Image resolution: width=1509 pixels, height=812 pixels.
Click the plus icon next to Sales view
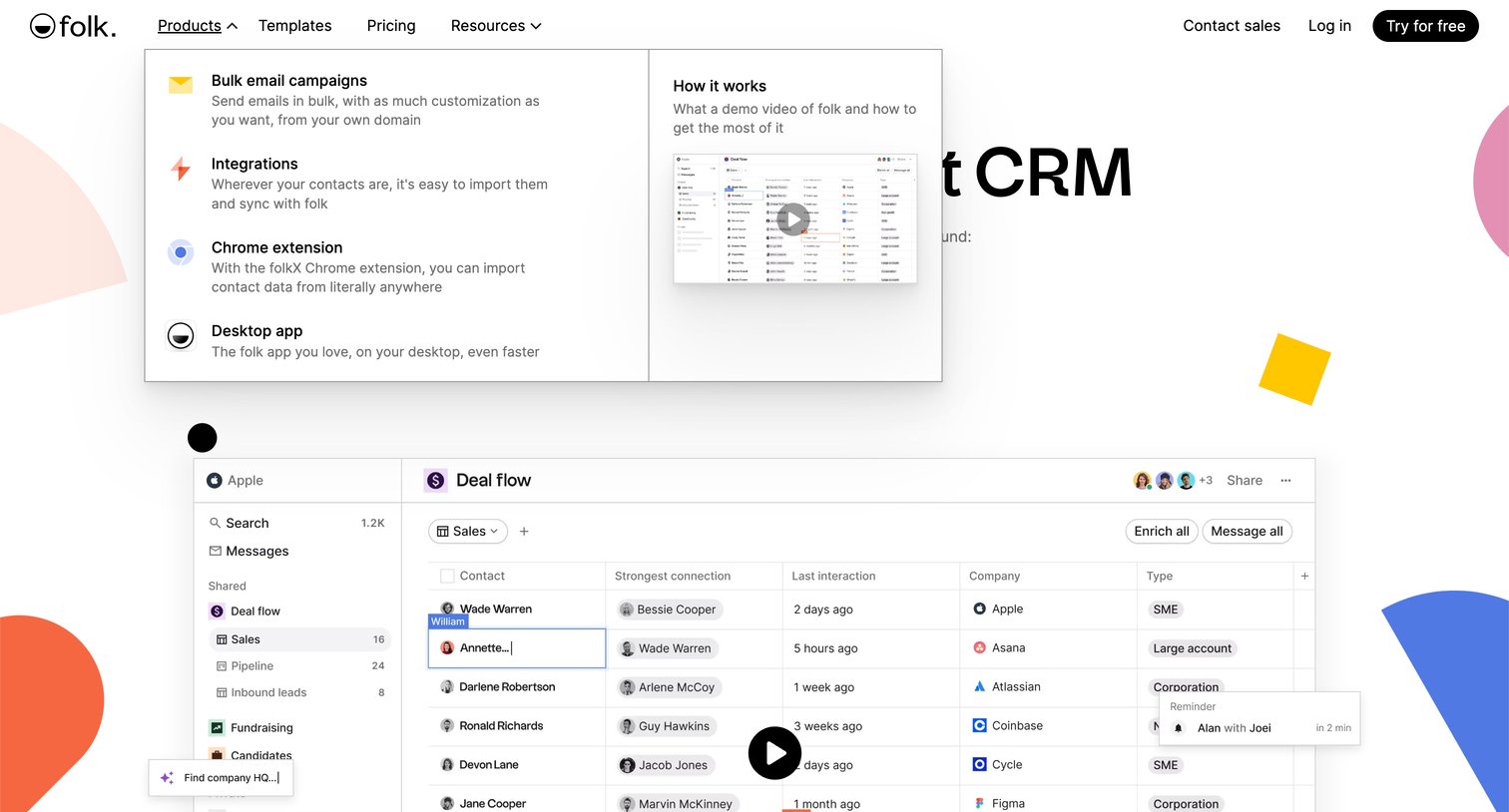click(524, 532)
